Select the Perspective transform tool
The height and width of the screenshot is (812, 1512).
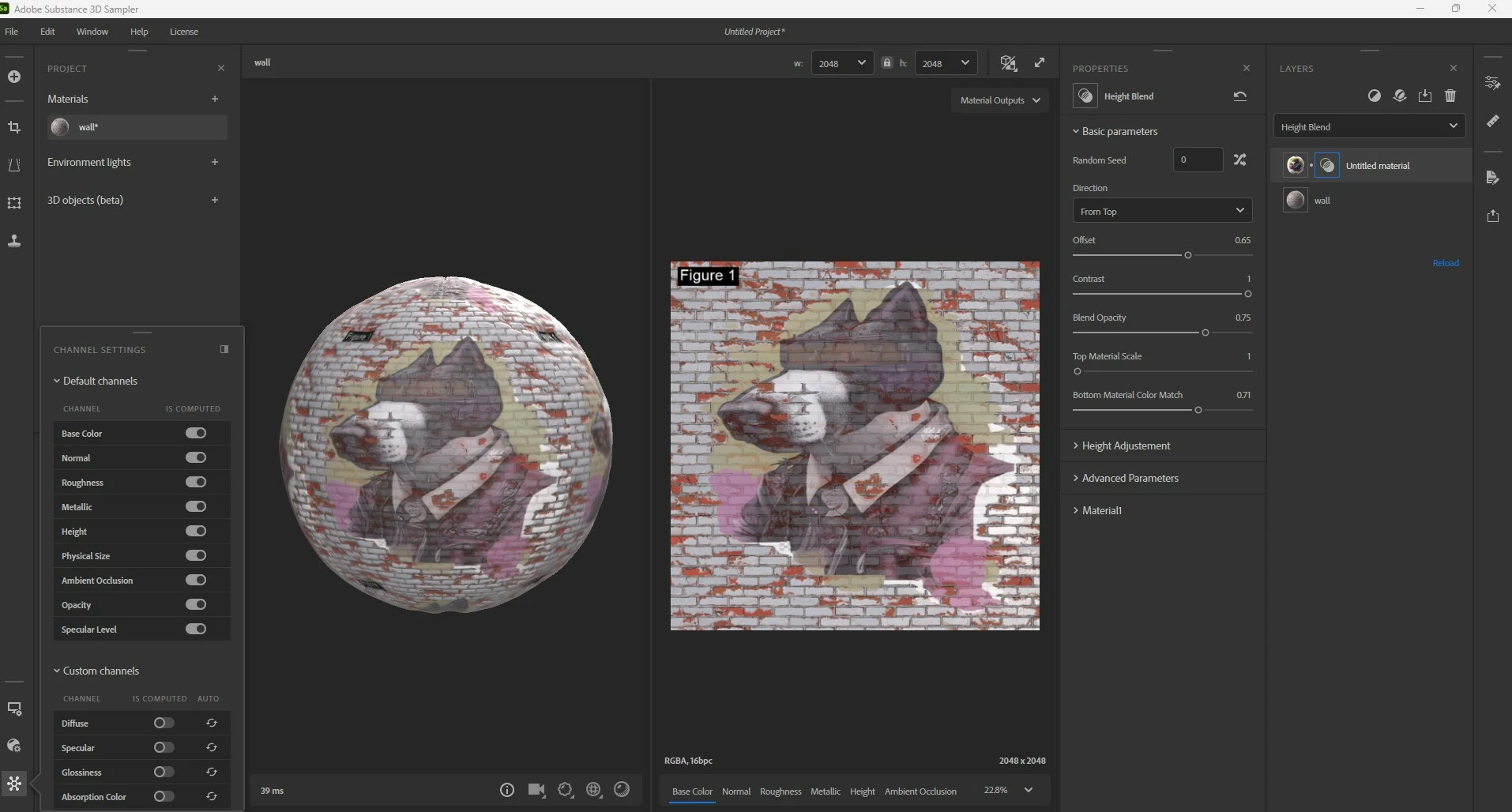13,164
